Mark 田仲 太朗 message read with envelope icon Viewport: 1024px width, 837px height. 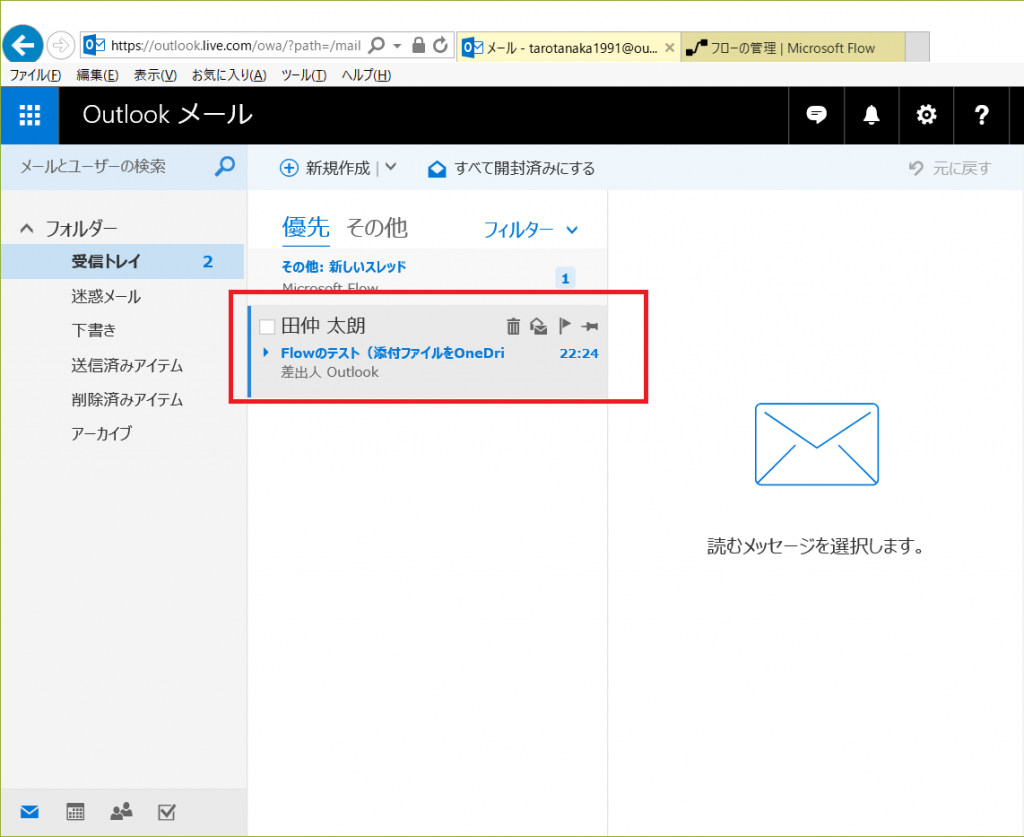coord(539,326)
